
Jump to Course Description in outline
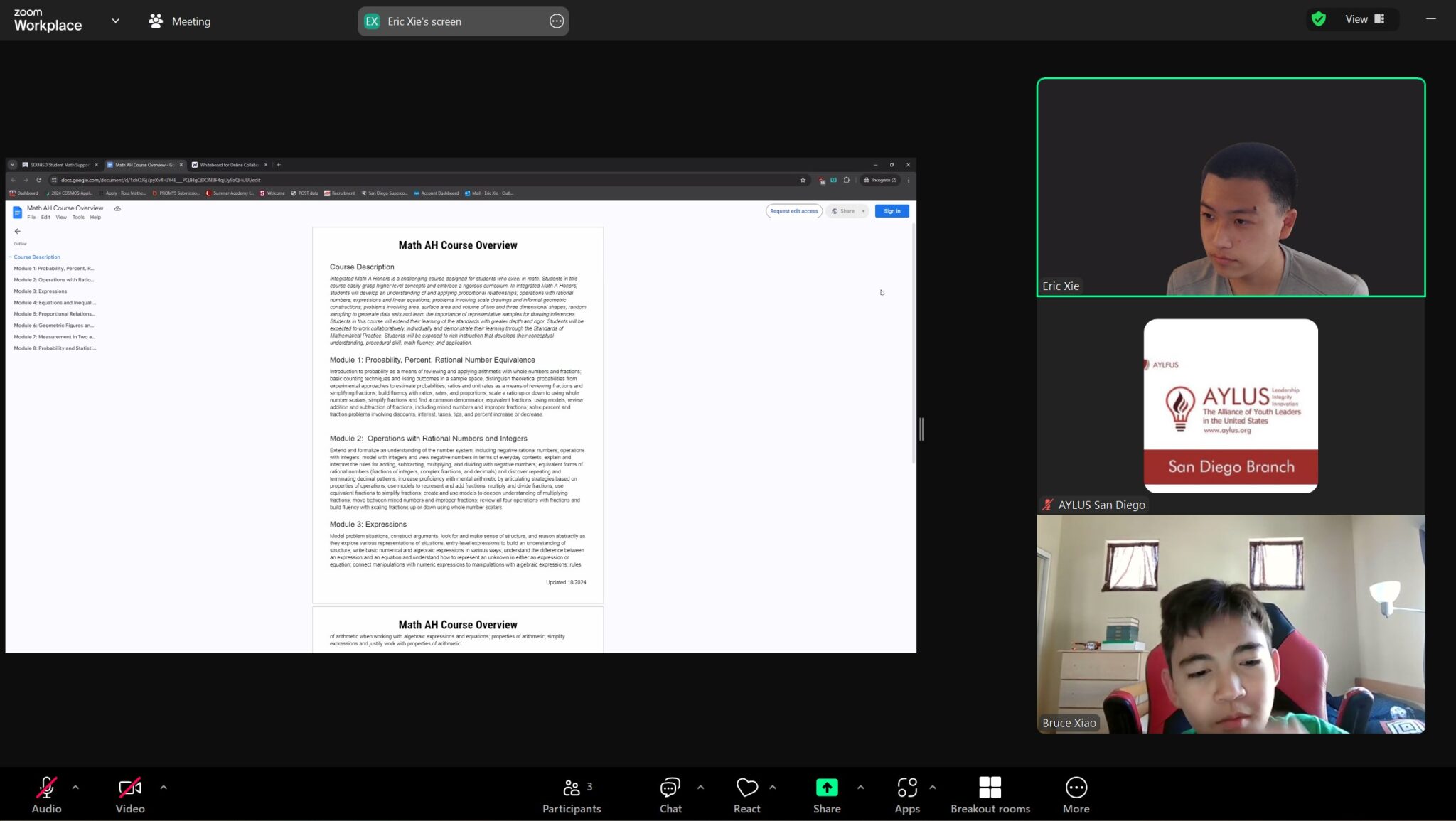37,257
